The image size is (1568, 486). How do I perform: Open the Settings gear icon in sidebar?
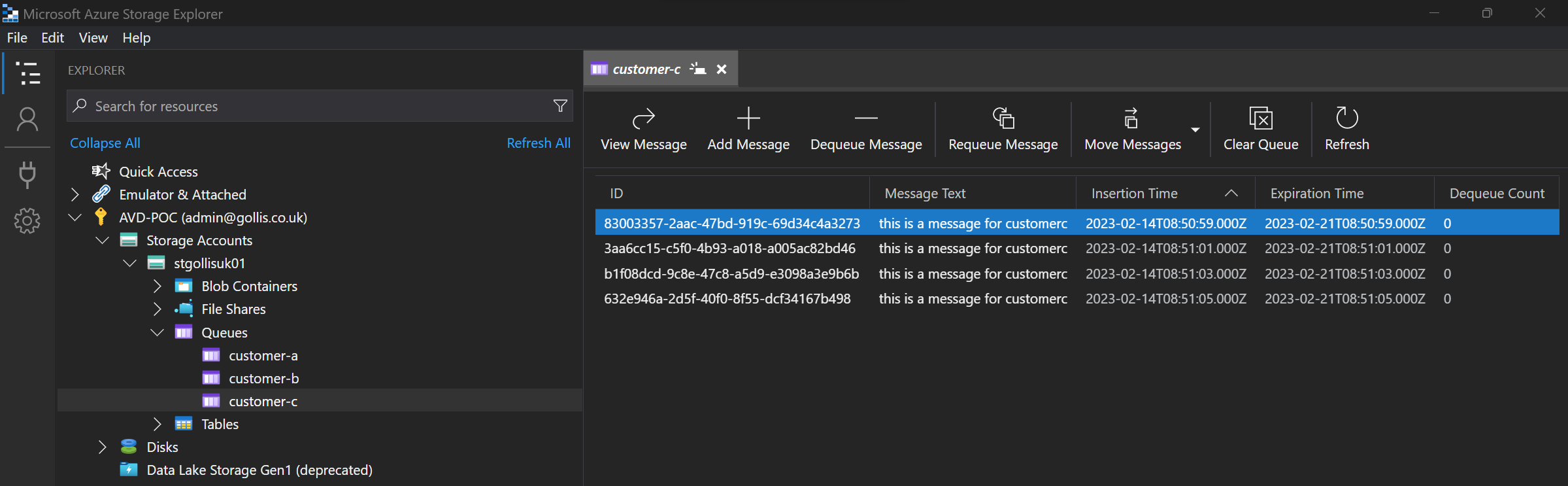(x=27, y=220)
